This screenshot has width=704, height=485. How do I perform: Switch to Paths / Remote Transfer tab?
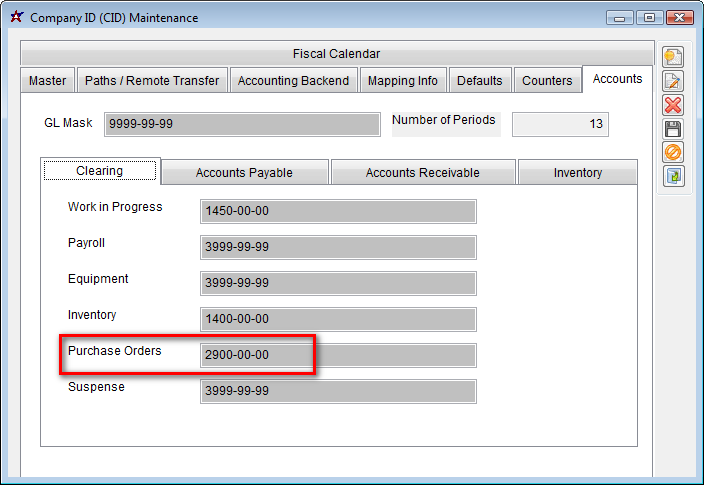(152, 81)
